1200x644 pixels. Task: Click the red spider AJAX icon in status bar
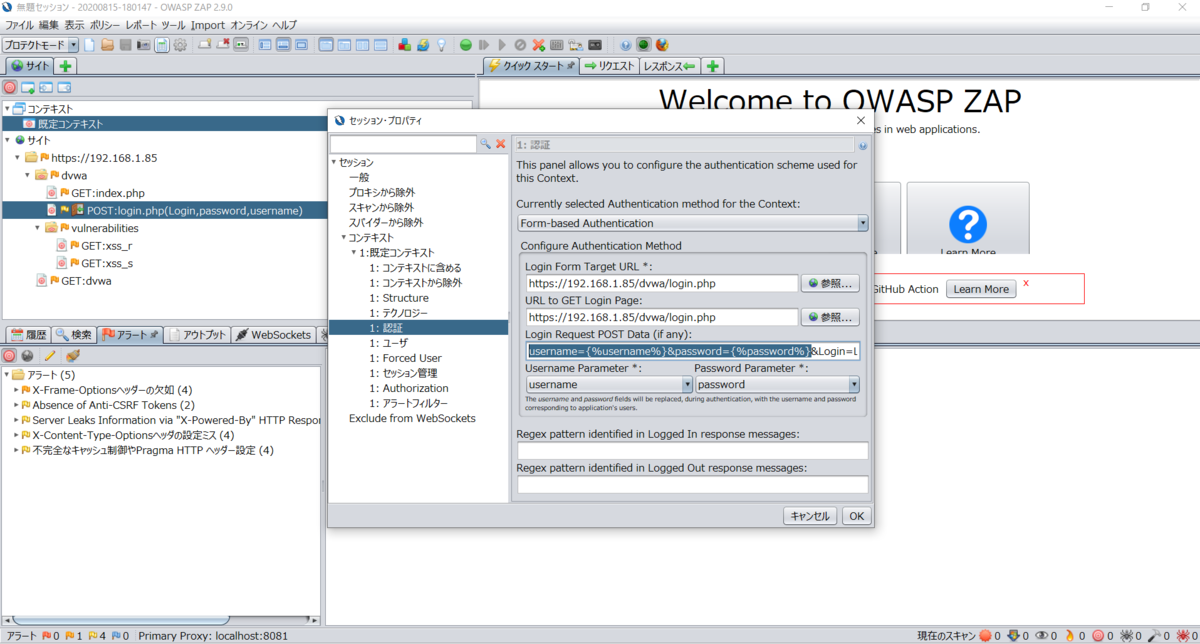[1182, 636]
